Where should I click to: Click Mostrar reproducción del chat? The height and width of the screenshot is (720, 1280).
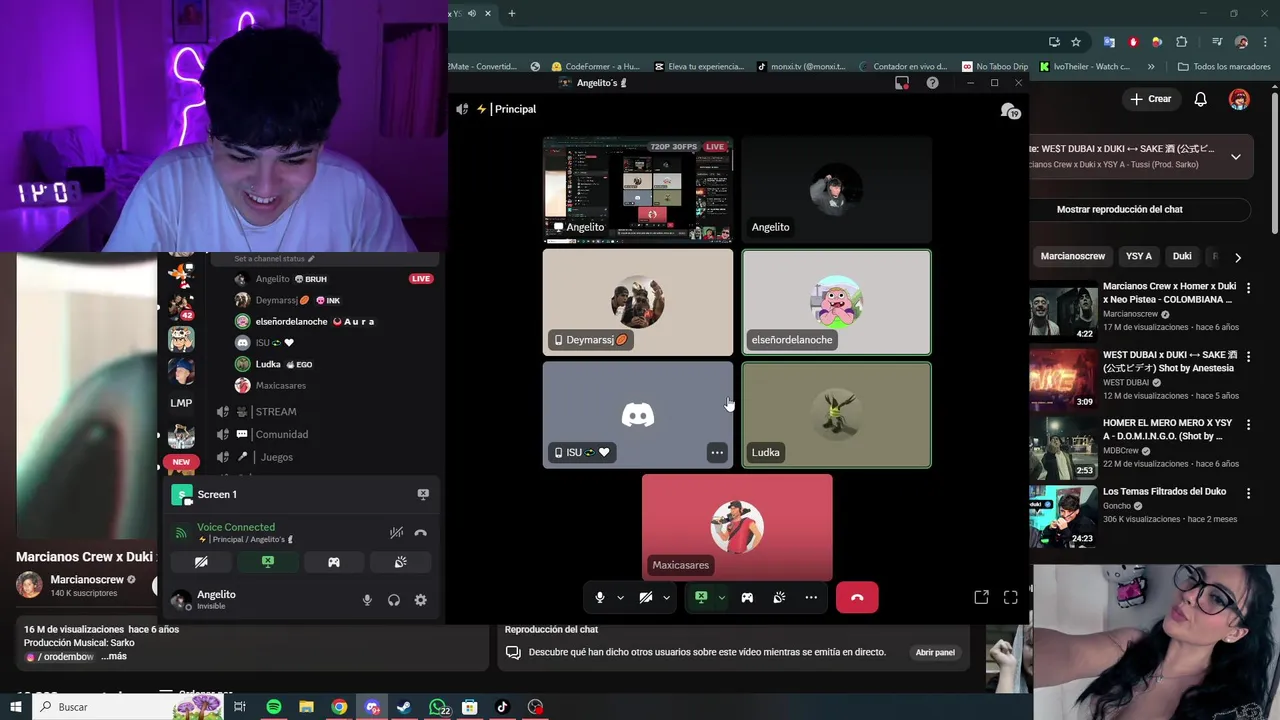pos(1119,210)
